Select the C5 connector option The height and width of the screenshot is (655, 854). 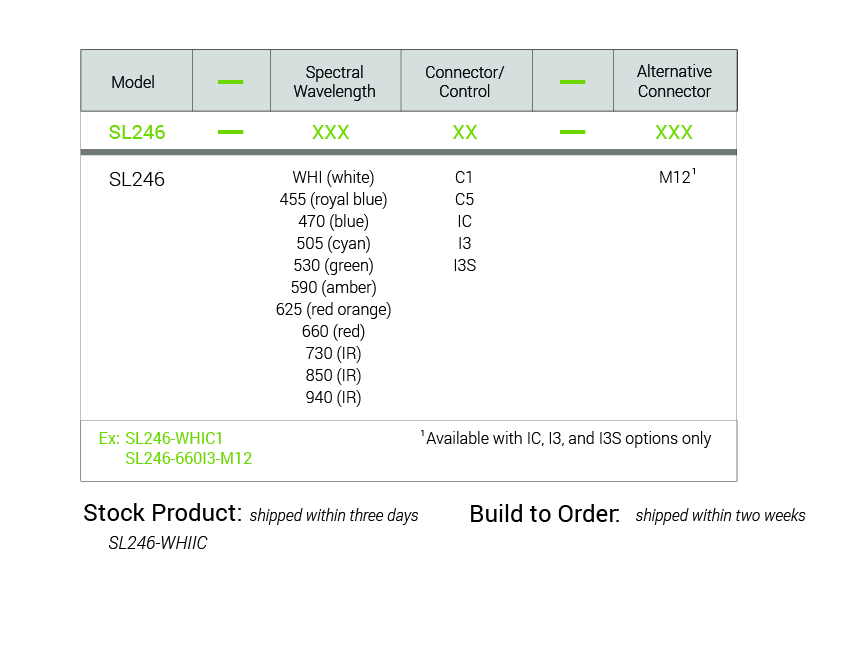click(x=464, y=200)
